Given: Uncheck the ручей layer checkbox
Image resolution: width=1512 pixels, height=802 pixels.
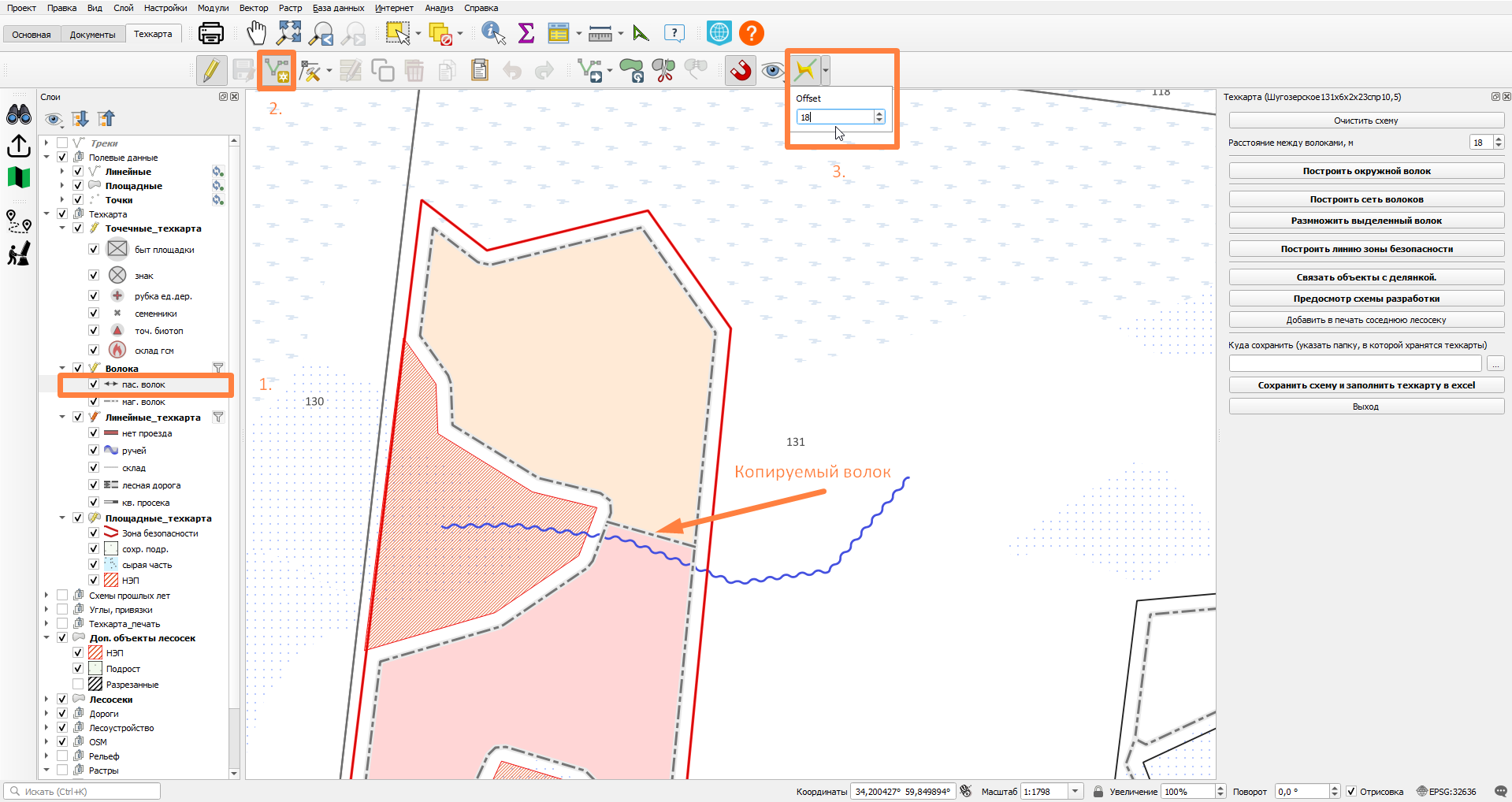Looking at the screenshot, I should [x=94, y=451].
